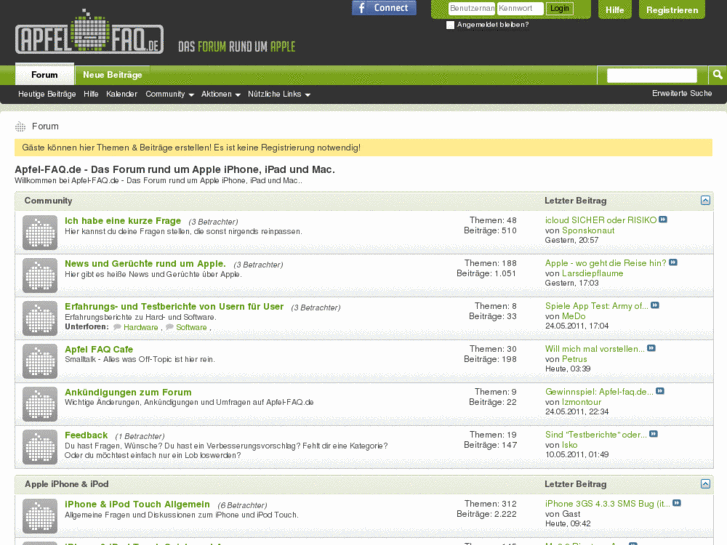Collapse the Community category

tap(705, 200)
